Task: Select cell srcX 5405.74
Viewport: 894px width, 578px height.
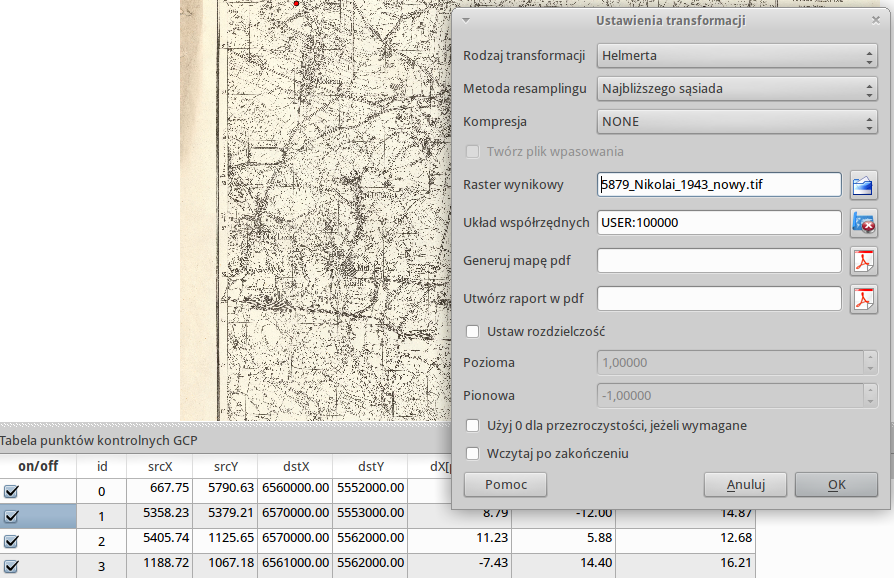Action: (x=160, y=541)
